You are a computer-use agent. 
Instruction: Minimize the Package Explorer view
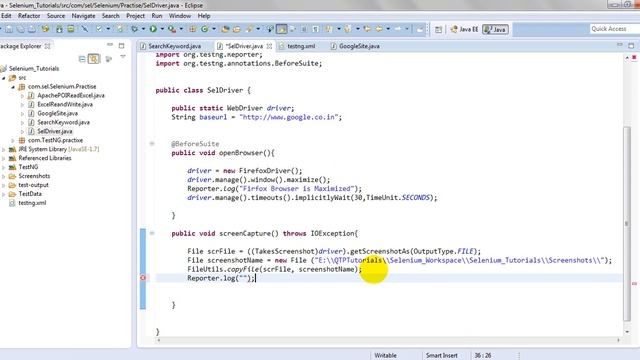pos(110,45)
